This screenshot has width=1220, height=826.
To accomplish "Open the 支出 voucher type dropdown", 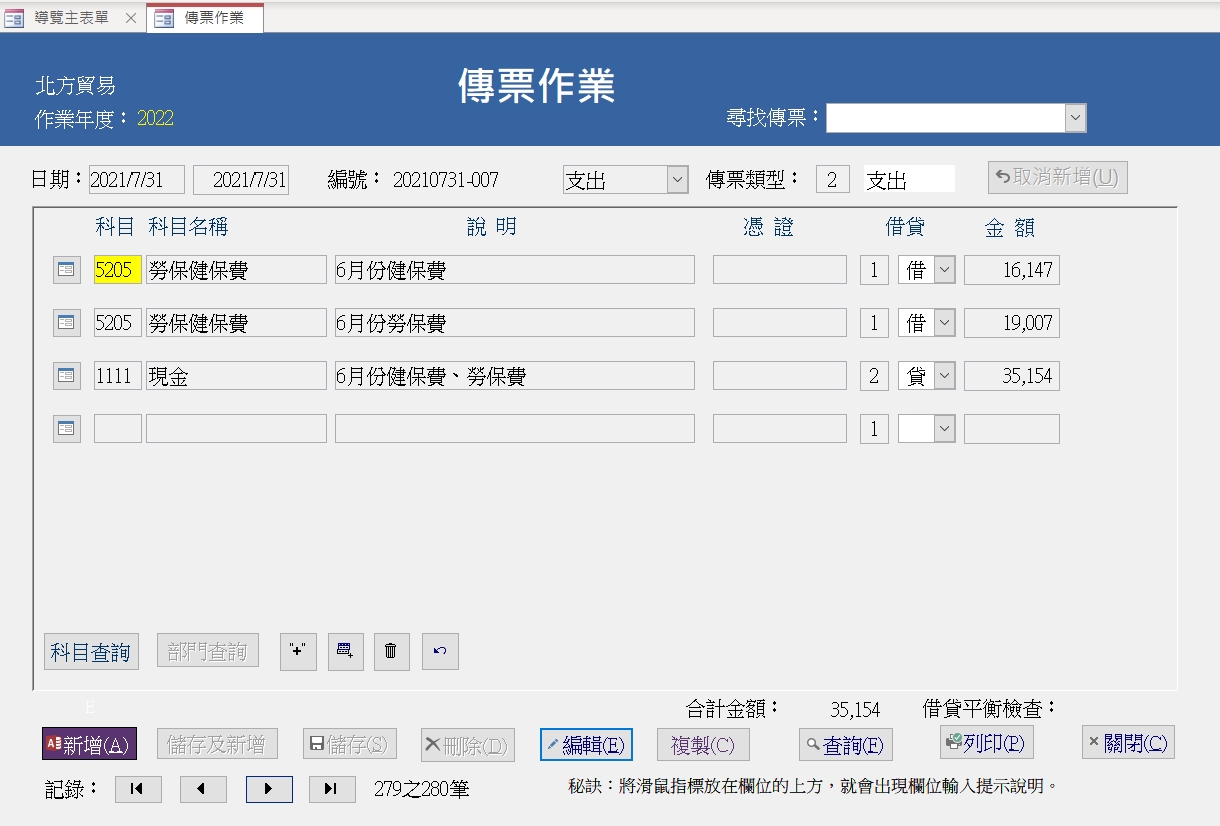I will pyautogui.click(x=677, y=180).
